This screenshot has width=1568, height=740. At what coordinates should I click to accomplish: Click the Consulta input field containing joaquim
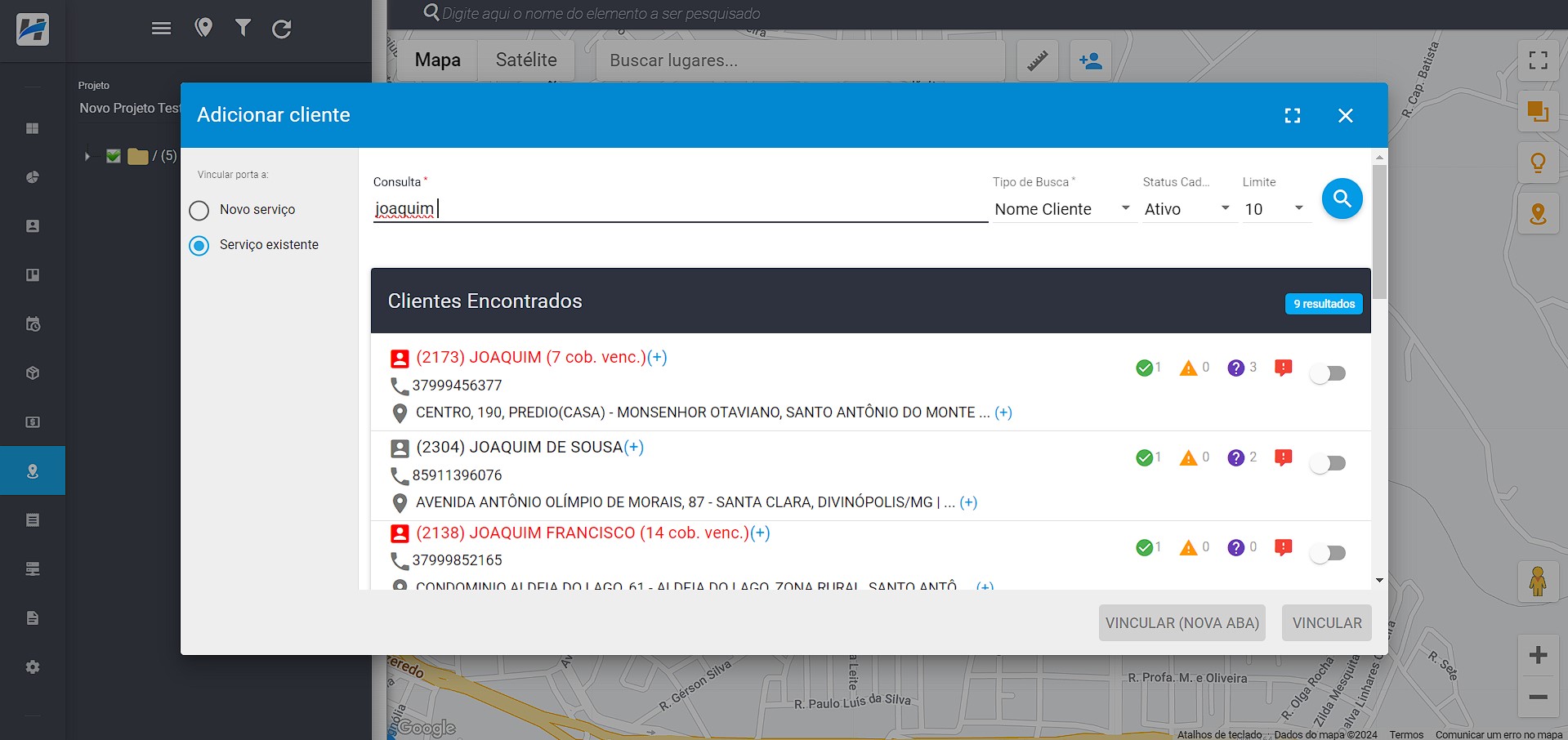coord(681,209)
